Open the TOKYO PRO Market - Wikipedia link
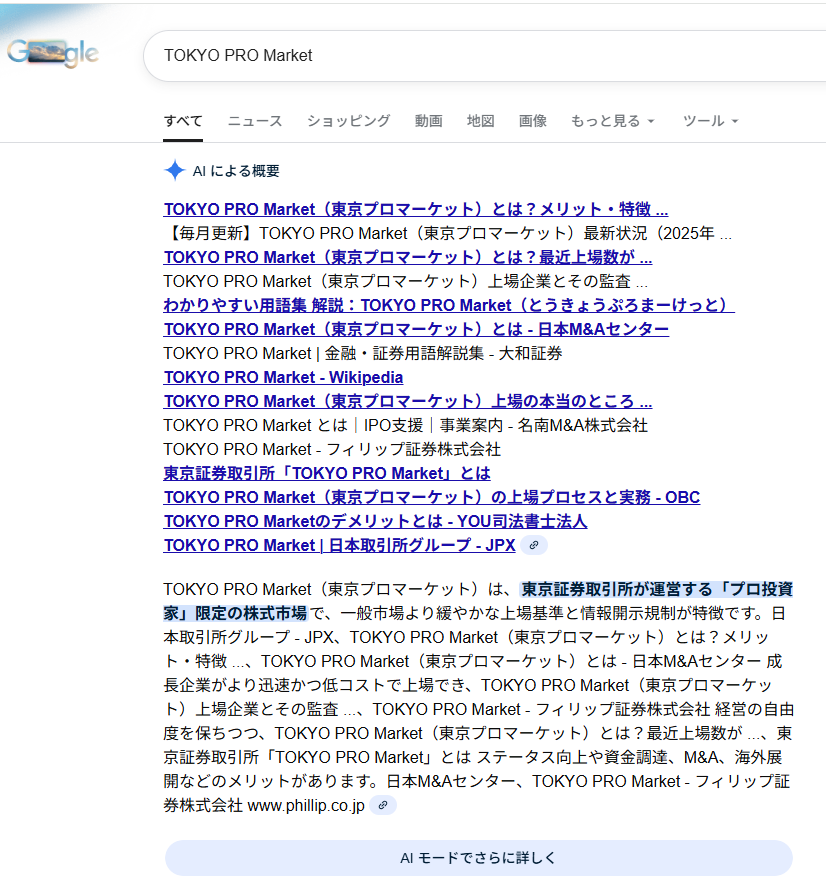826x883 pixels. [283, 377]
